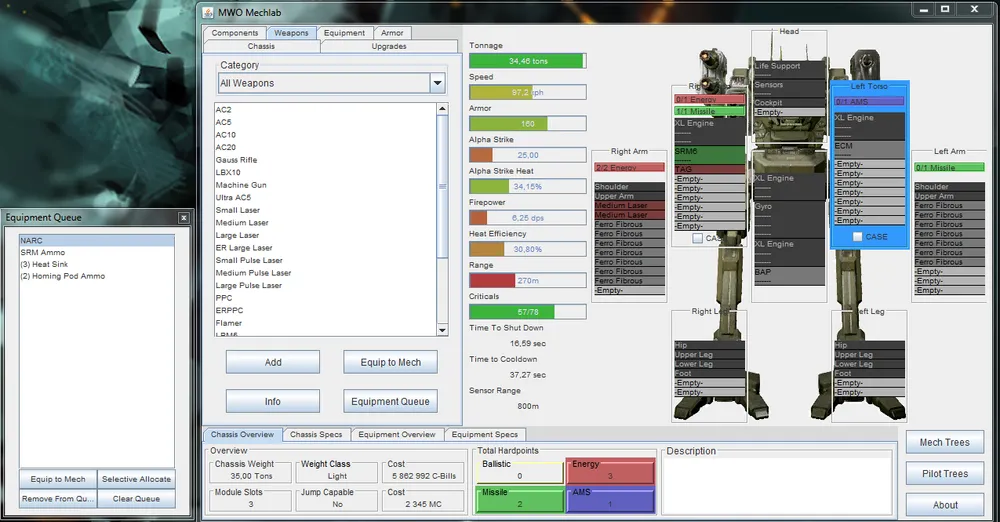The height and width of the screenshot is (522, 1000).
Task: Click Clear Queue button
Action: 136,498
